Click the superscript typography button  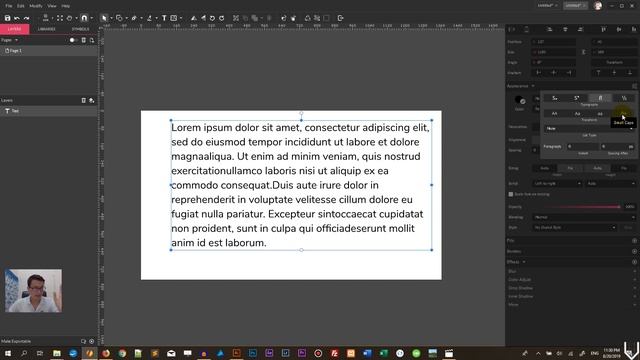[577, 98]
